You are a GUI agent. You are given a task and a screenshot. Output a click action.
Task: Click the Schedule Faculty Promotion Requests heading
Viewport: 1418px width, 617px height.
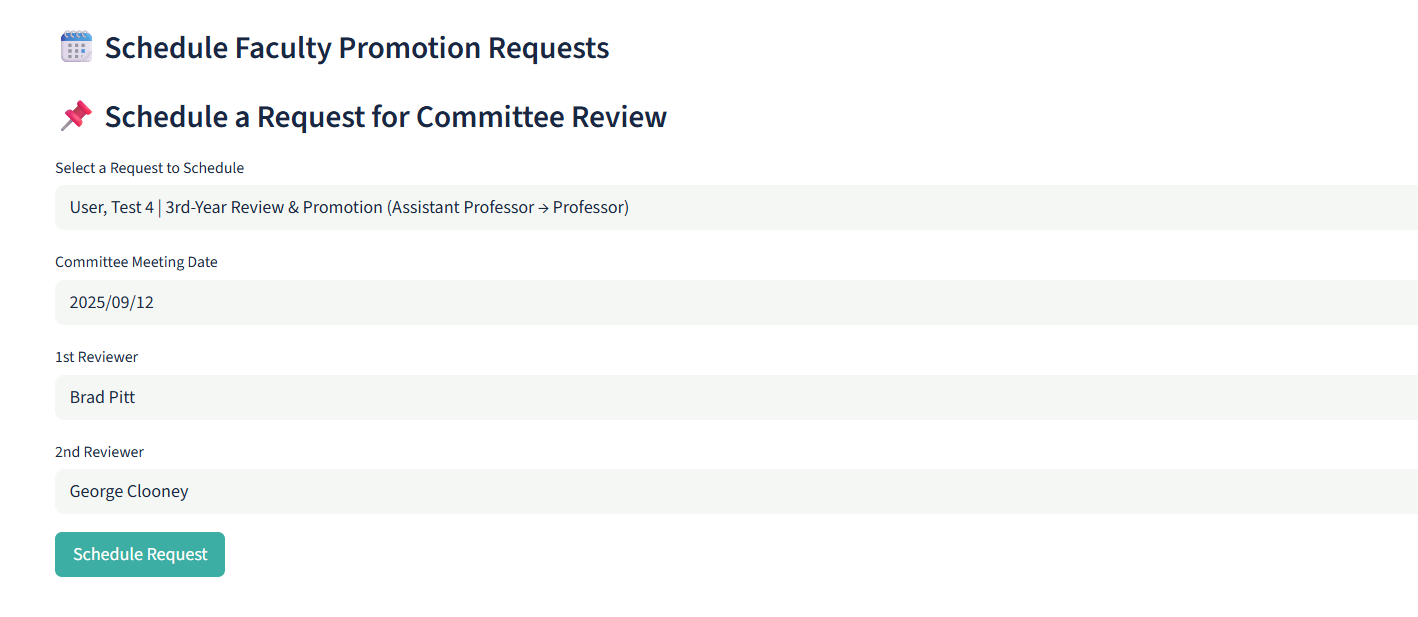[x=358, y=47]
